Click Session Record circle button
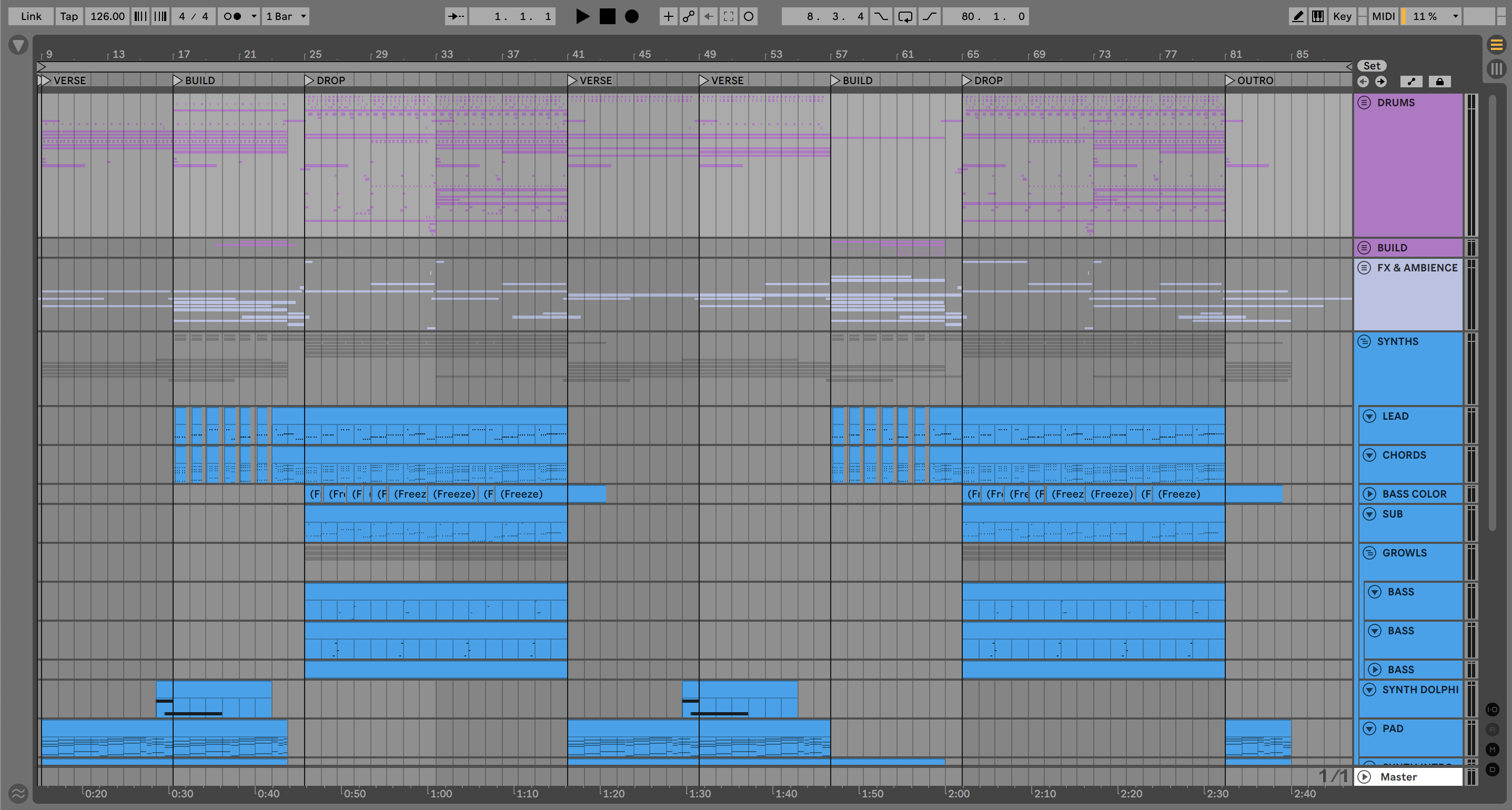This screenshot has width=1512, height=810. click(x=748, y=16)
